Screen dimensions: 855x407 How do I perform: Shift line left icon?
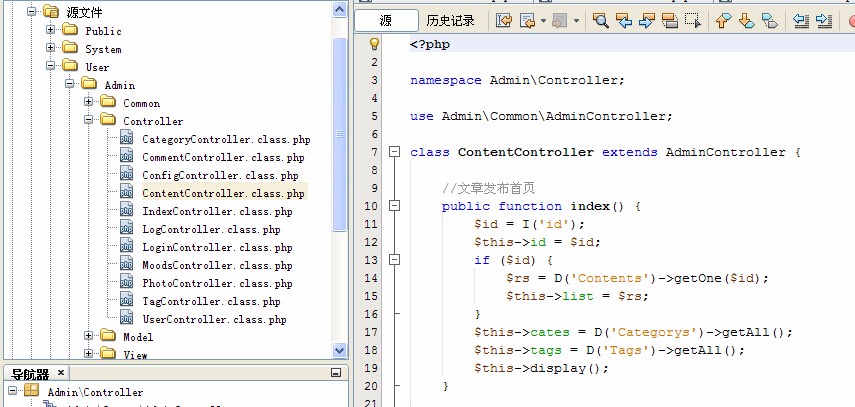(800, 21)
